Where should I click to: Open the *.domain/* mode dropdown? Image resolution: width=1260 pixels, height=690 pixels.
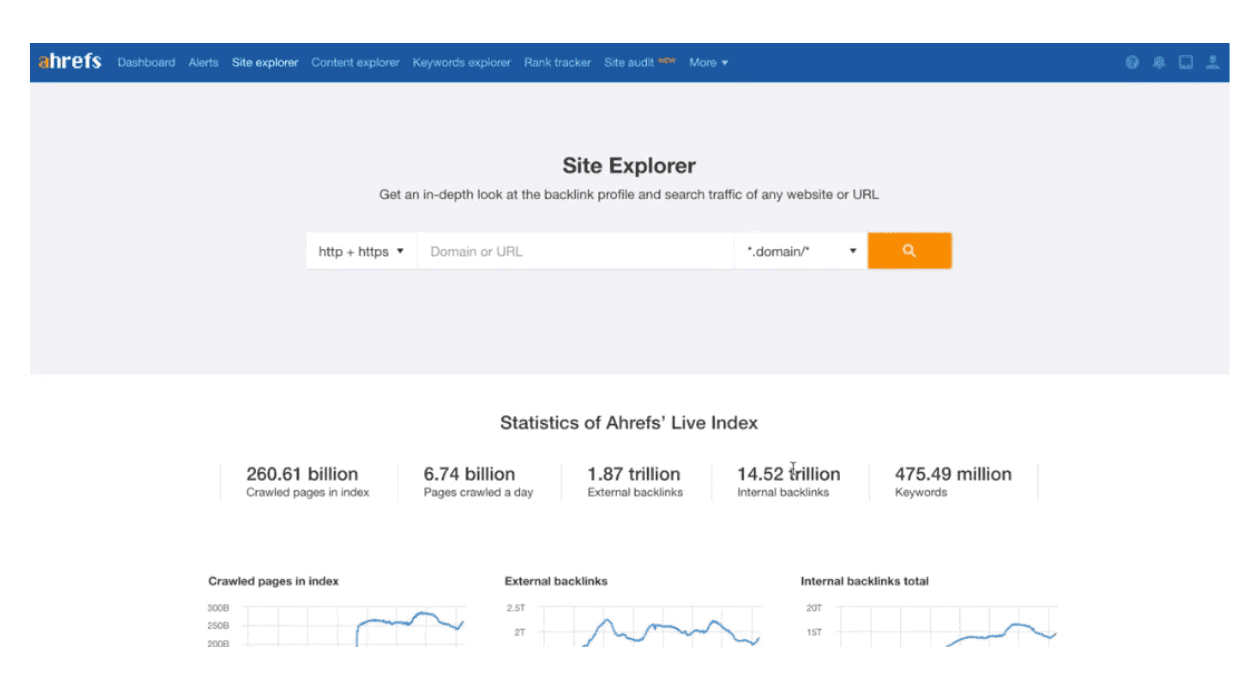(x=801, y=251)
